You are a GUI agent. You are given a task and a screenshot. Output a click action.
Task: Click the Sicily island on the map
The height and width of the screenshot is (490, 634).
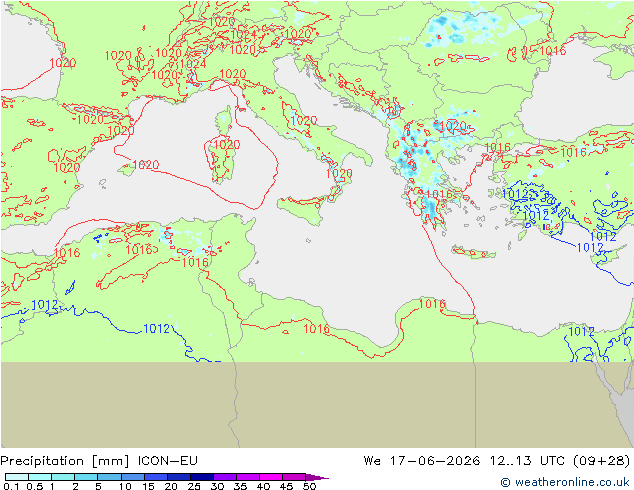(x=302, y=208)
